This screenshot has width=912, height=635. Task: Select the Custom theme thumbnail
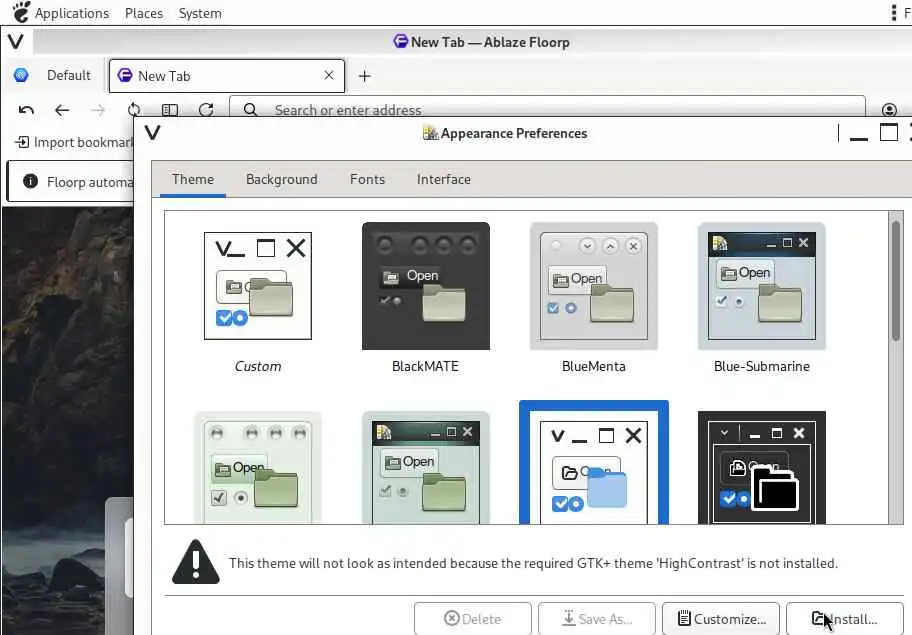pyautogui.click(x=258, y=286)
